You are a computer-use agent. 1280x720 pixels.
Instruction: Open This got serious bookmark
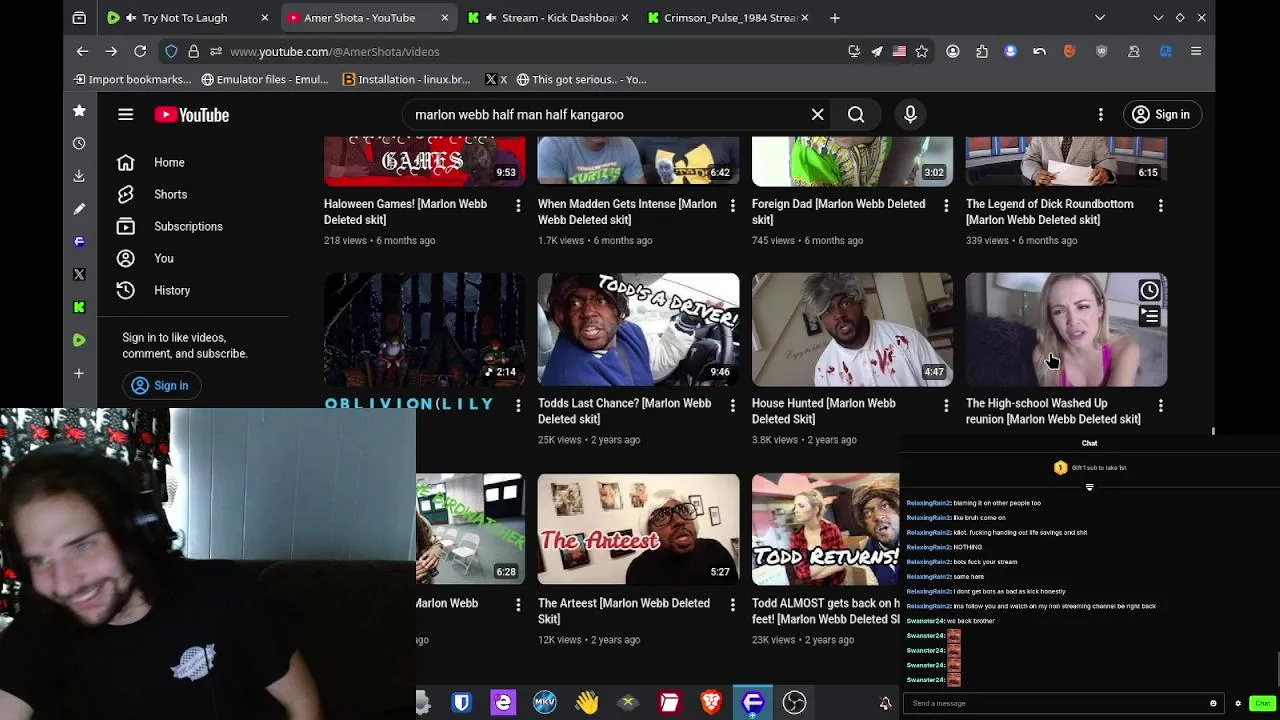pos(581,79)
